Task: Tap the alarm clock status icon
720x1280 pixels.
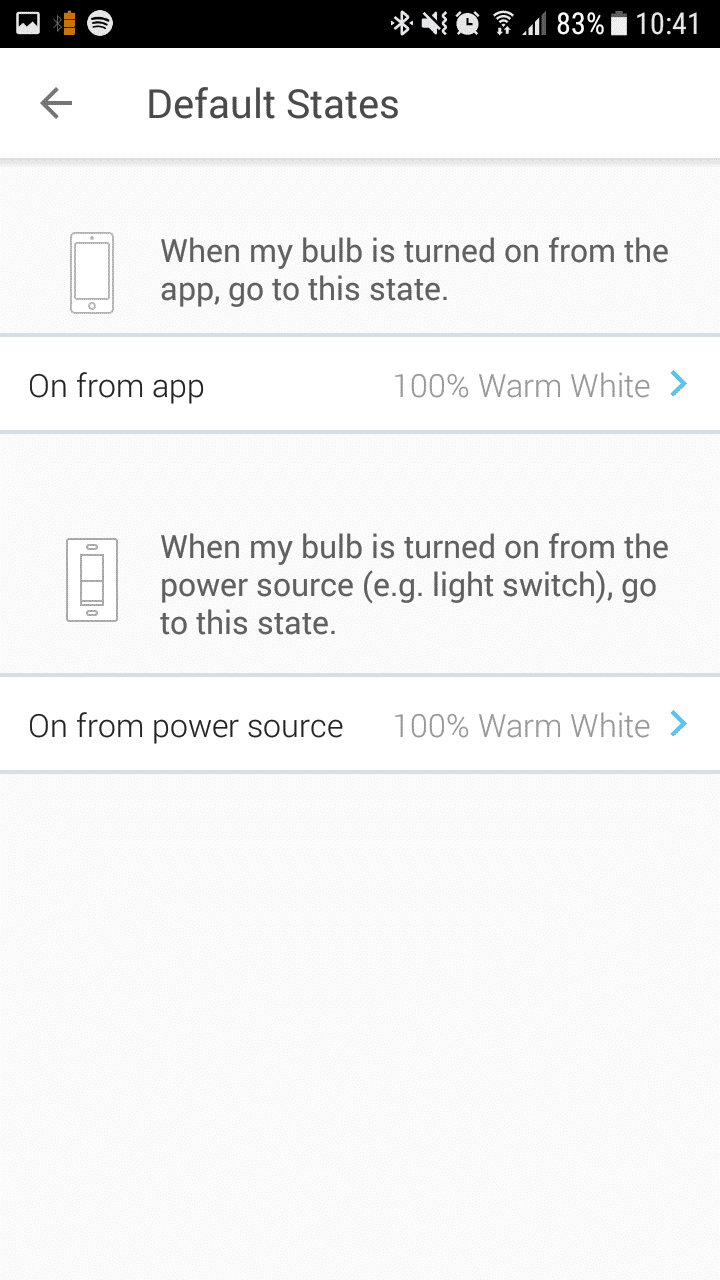Action: coord(467,23)
